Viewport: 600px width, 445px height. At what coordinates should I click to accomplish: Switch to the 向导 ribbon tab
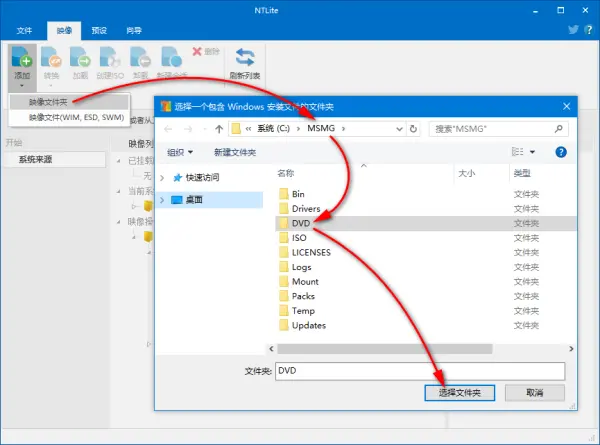click(134, 30)
